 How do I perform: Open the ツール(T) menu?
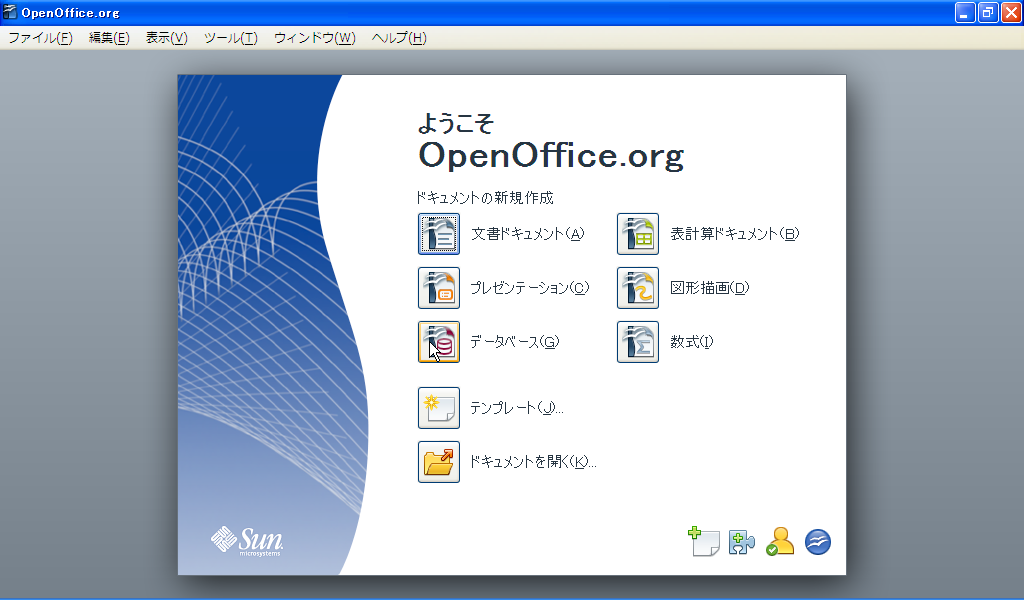pyautogui.click(x=231, y=38)
